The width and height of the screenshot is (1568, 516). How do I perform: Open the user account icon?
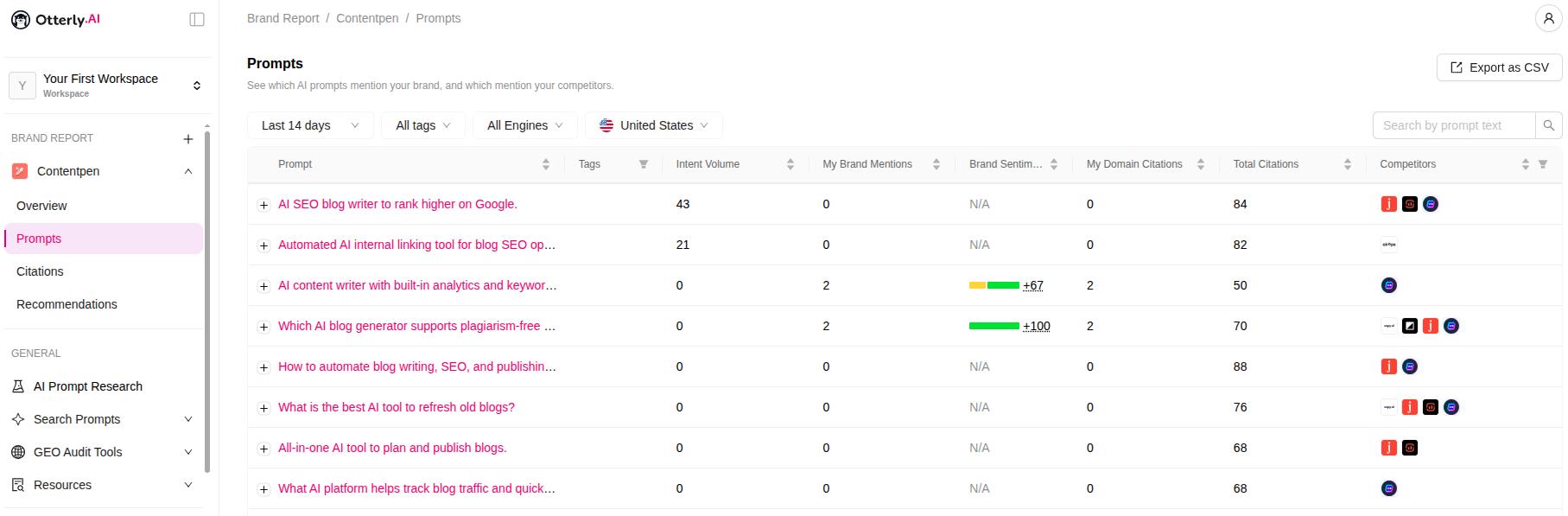(x=1548, y=18)
